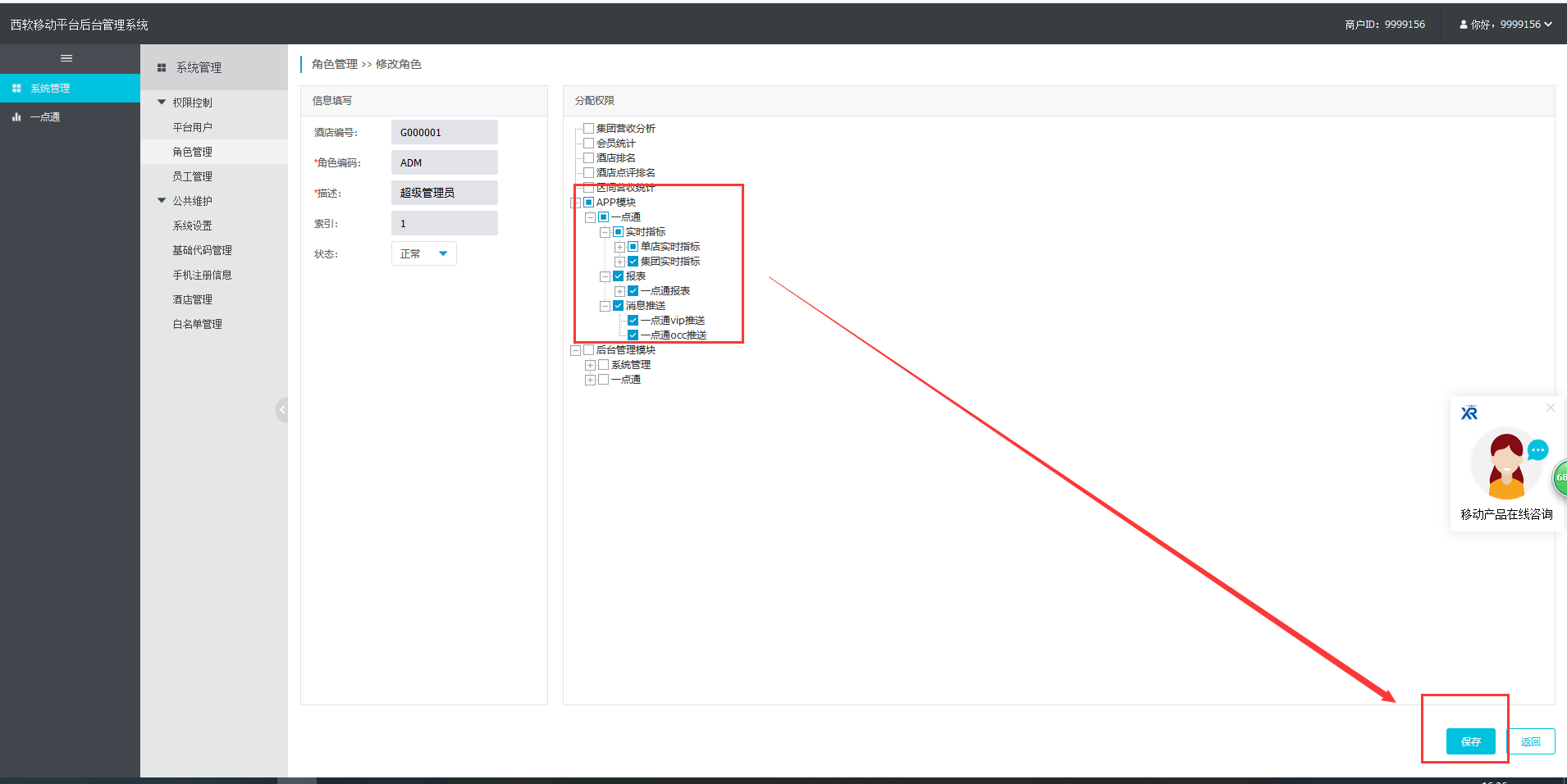Uncheck the 一点通vip推送 checkbox

coord(633,321)
